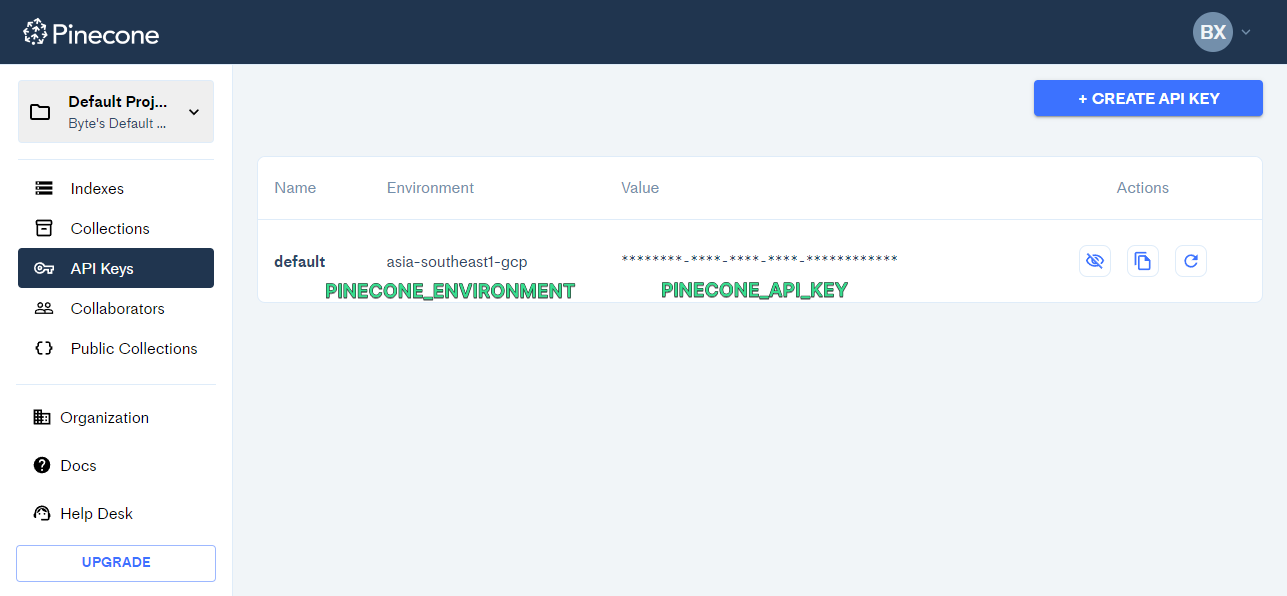Switch to API Keys section
Image resolution: width=1287 pixels, height=596 pixels.
pyautogui.click(x=103, y=268)
